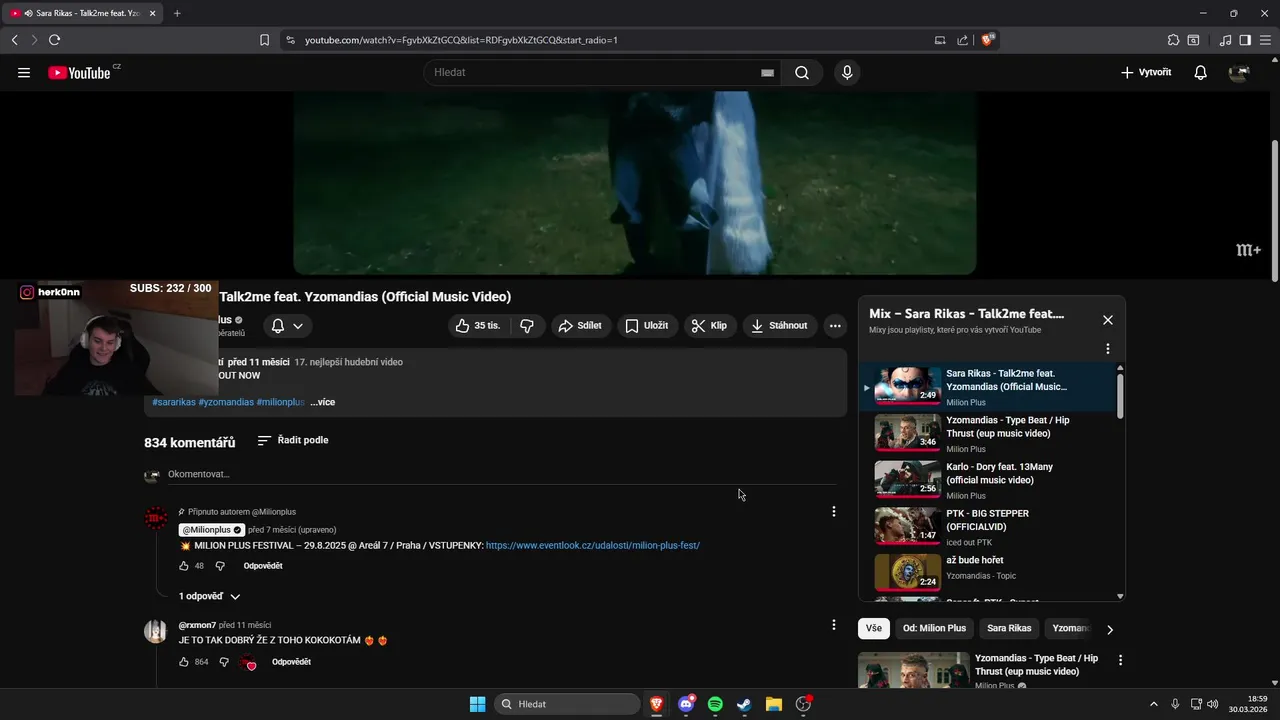The height and width of the screenshot is (720, 1280).
Task: Dislike the pinned Milionplus comment
Action: pos(220,566)
